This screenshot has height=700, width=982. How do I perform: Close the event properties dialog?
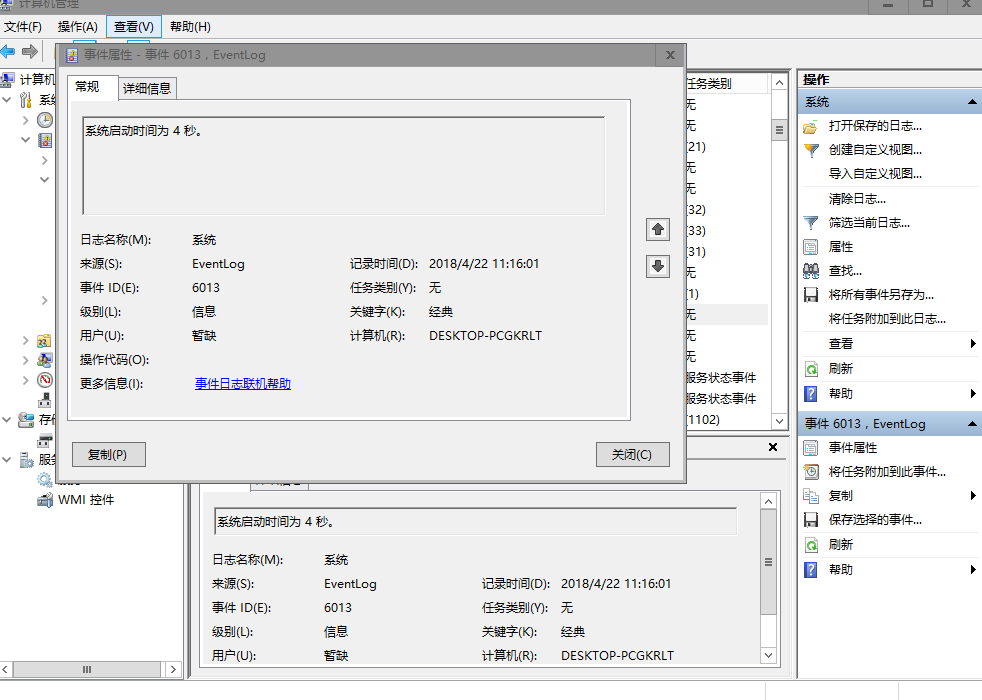click(670, 55)
